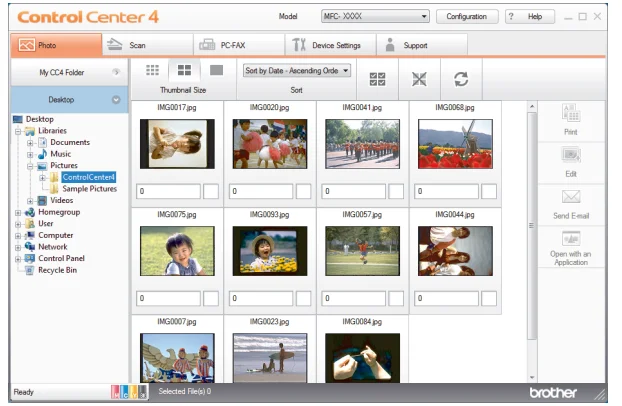622x406 pixels.
Task: Tick the checkbox under IMG0093.jpg
Action: click(x=304, y=298)
